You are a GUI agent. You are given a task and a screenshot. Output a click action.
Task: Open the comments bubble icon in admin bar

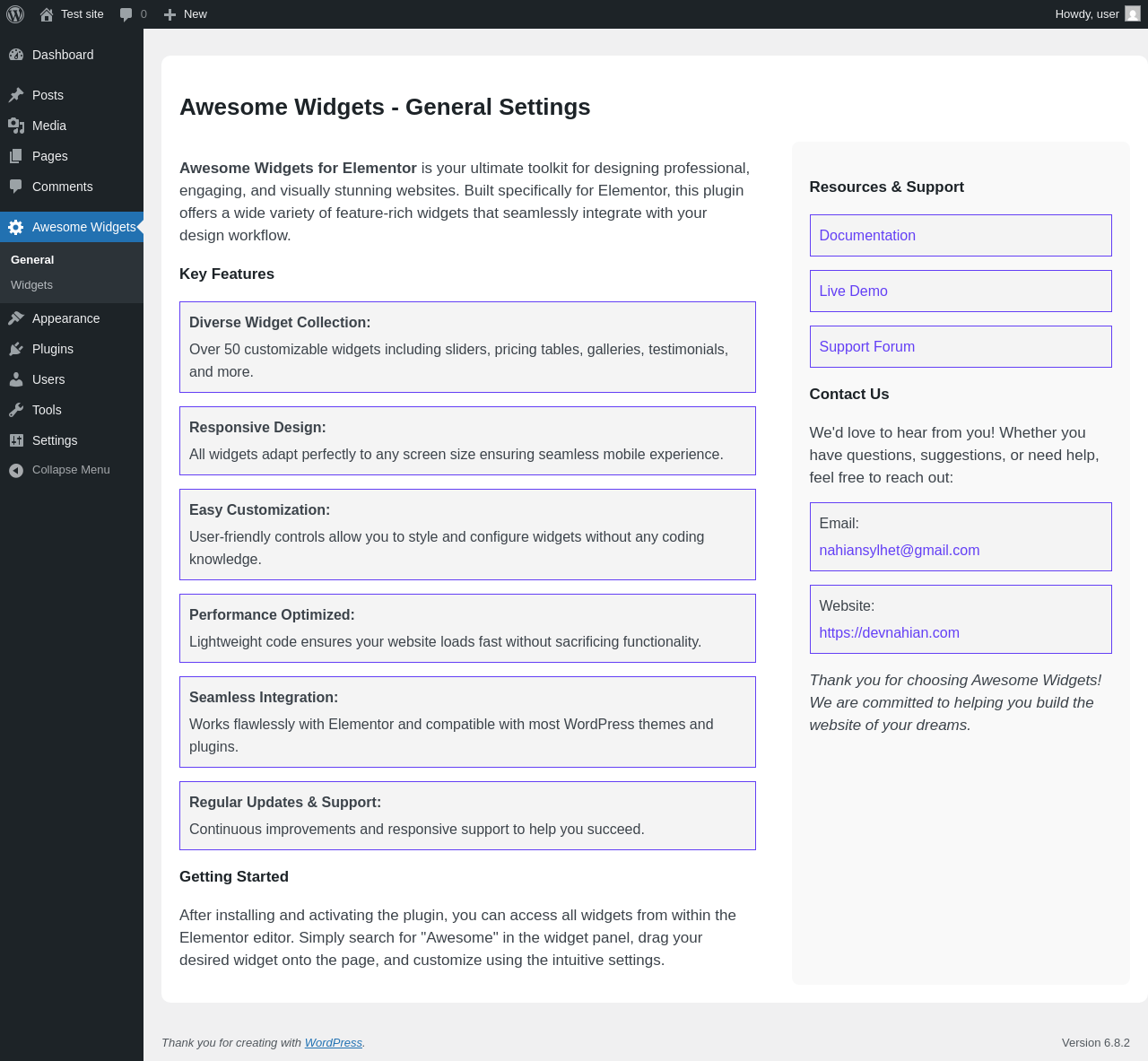(x=126, y=14)
